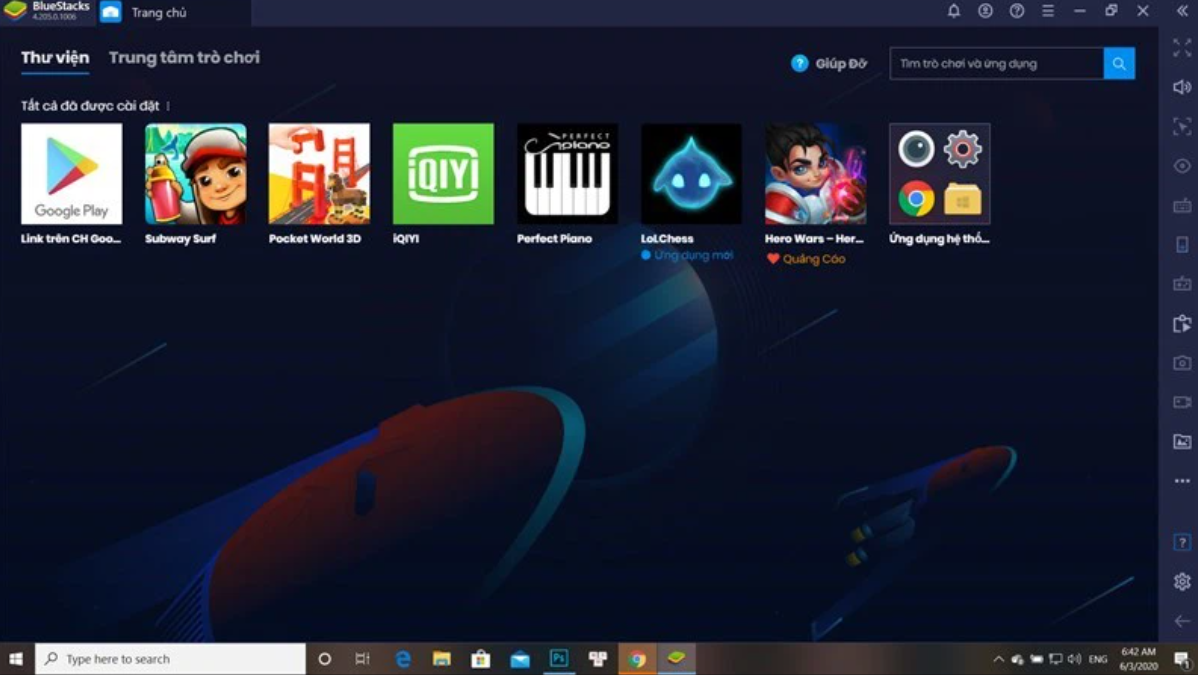Open the account profile icon
Viewport: 1198px width, 675px height.
click(x=985, y=11)
